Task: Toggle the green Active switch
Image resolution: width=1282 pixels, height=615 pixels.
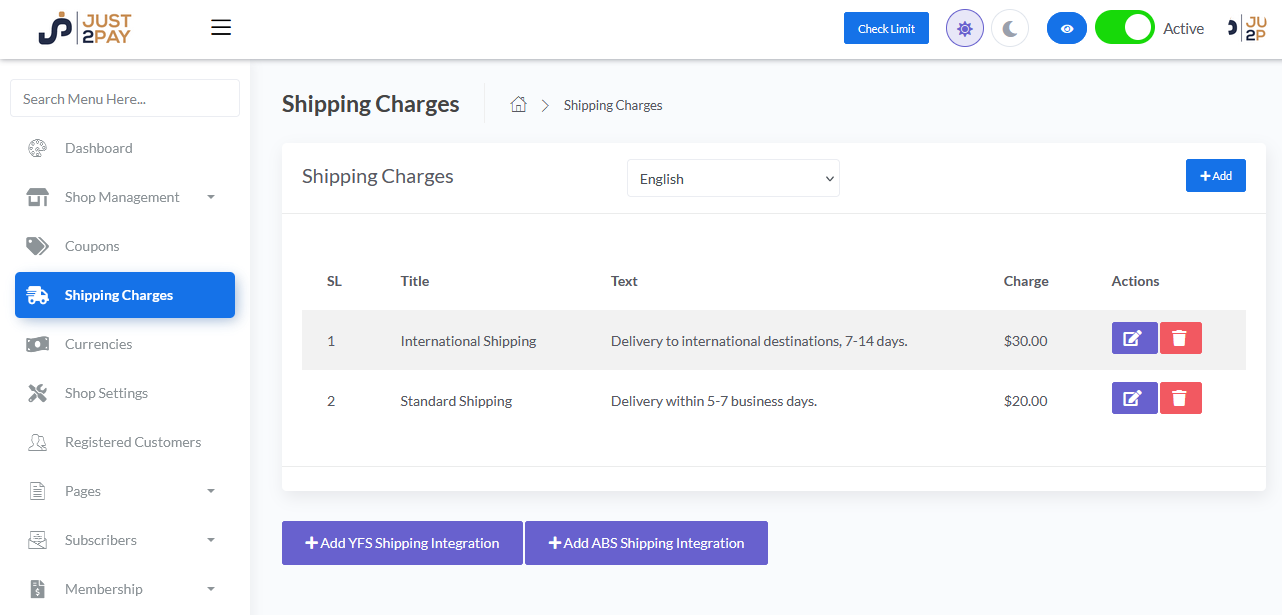Action: (1124, 28)
